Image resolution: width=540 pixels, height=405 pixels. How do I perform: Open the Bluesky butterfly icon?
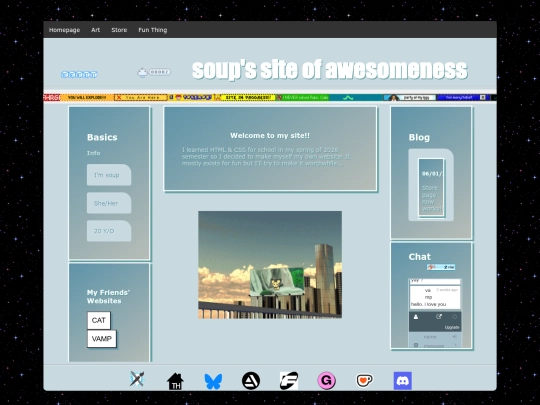[213, 381]
